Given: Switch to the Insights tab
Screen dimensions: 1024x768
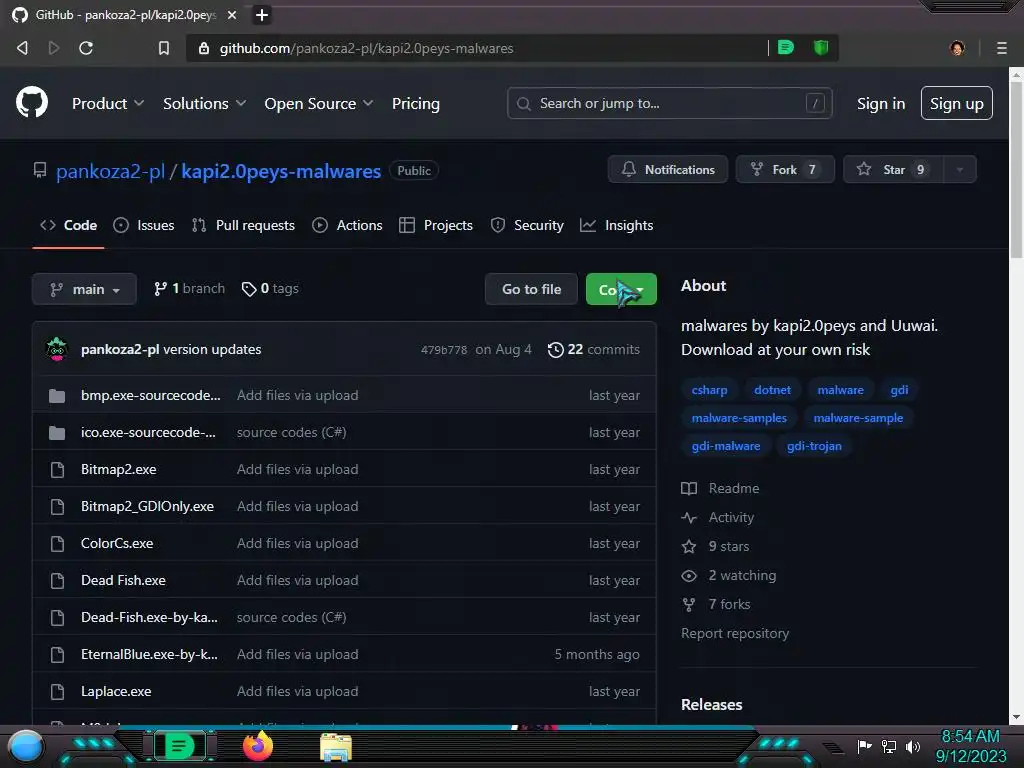Looking at the screenshot, I should [x=616, y=225].
